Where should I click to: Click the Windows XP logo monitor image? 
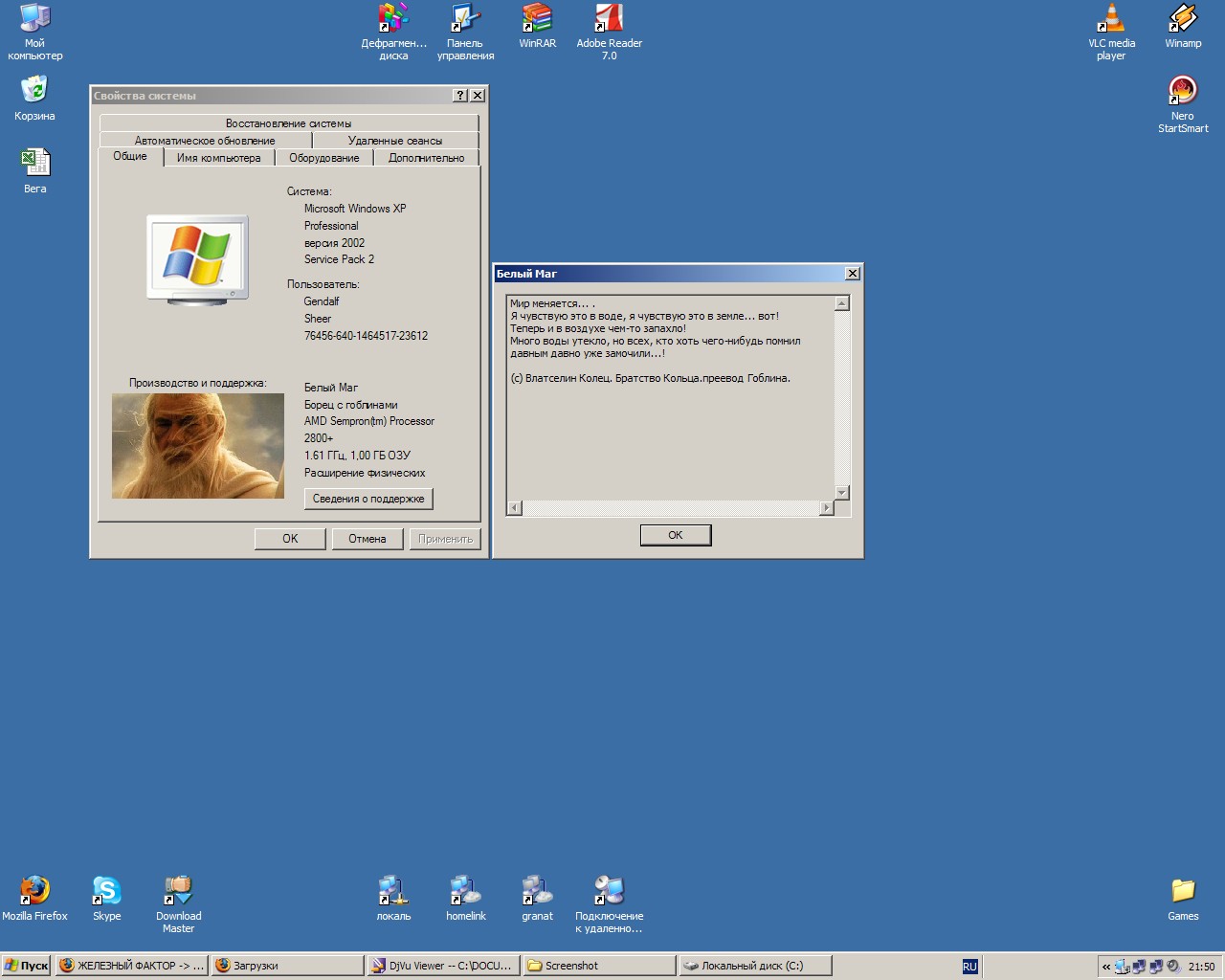198,259
